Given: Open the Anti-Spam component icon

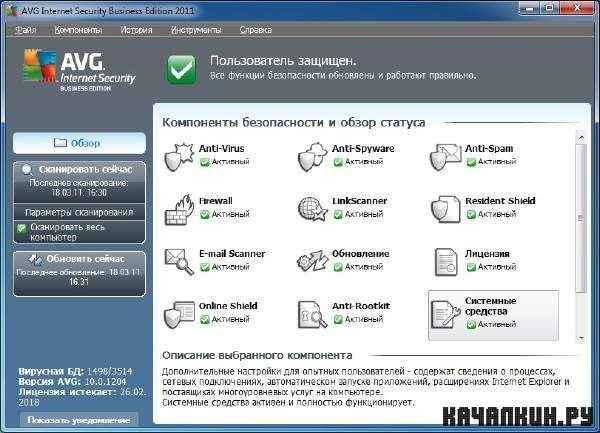Looking at the screenshot, I should pos(446,157).
